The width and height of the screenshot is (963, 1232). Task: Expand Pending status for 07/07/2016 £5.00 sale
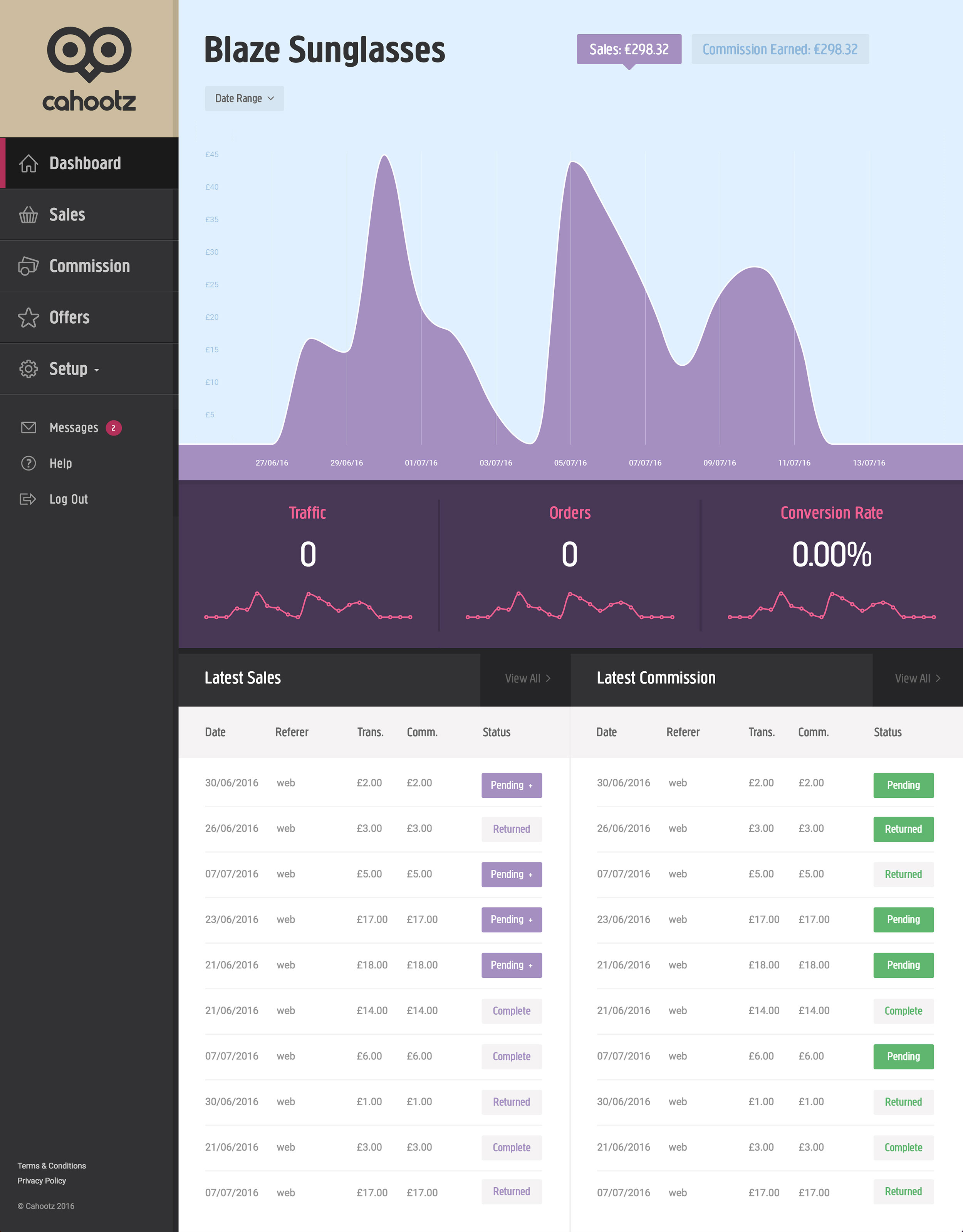click(512, 874)
